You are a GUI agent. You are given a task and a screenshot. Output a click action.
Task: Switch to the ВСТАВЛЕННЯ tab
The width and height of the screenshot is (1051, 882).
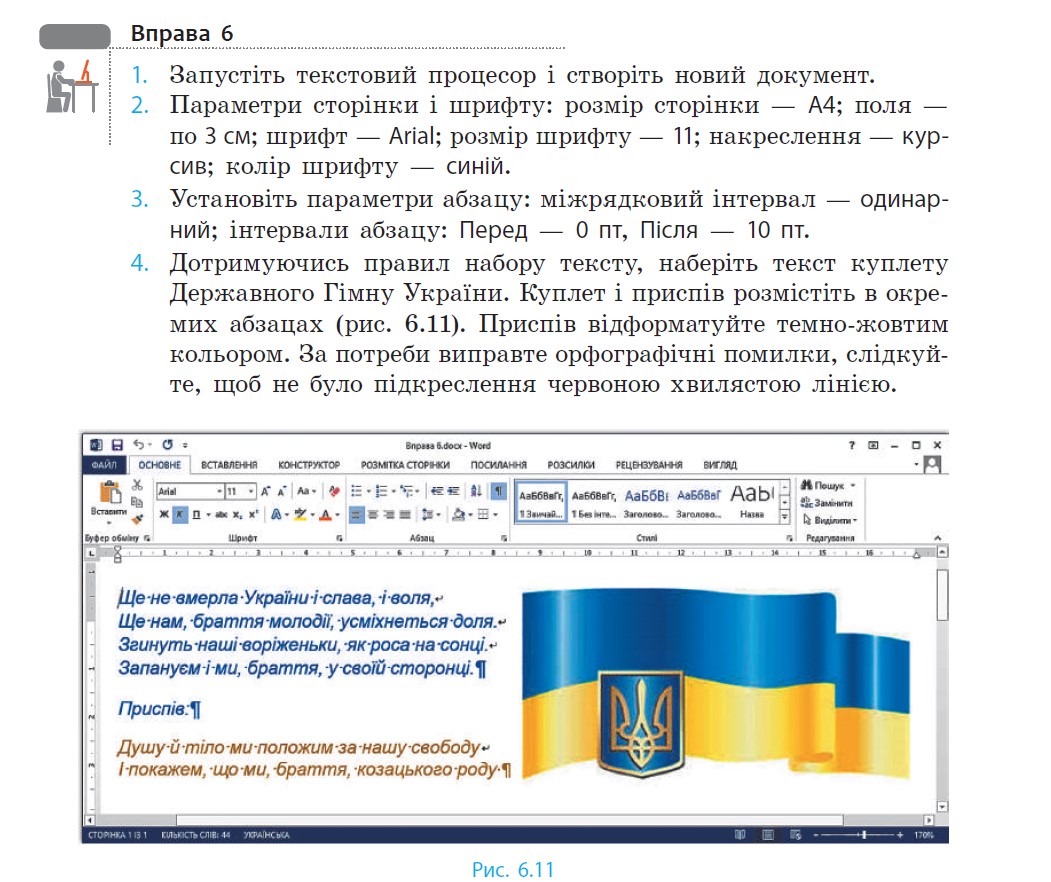[229, 465]
